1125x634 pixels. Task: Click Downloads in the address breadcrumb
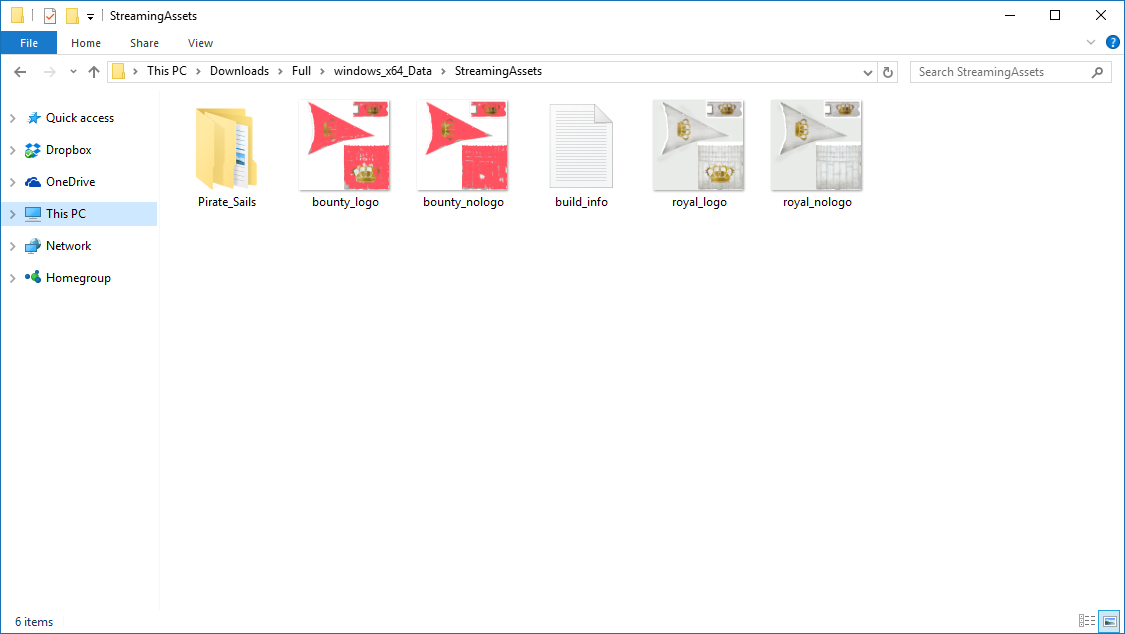tap(239, 71)
